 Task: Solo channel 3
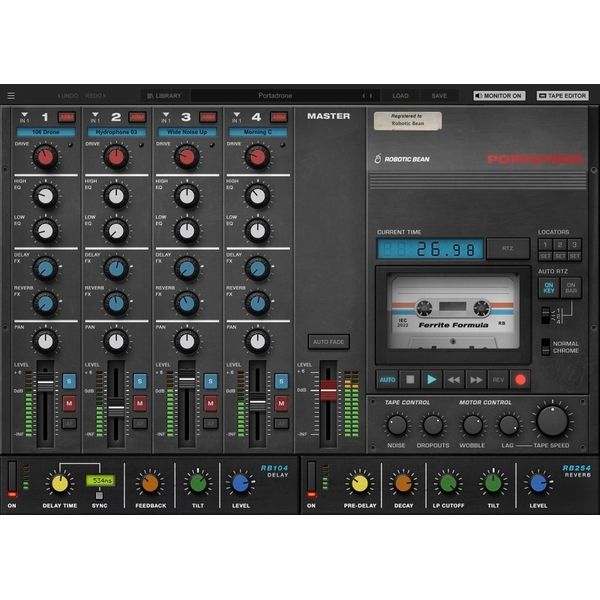tap(211, 381)
